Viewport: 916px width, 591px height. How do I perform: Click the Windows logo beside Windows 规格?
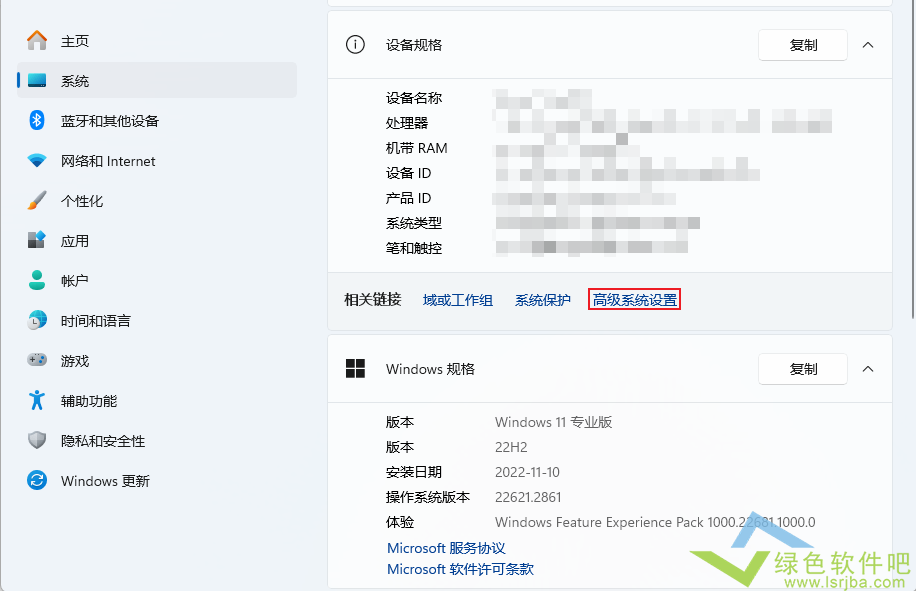click(x=355, y=368)
